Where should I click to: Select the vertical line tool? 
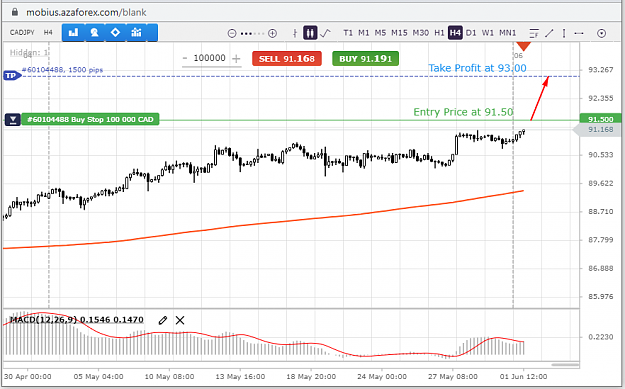coord(564,33)
